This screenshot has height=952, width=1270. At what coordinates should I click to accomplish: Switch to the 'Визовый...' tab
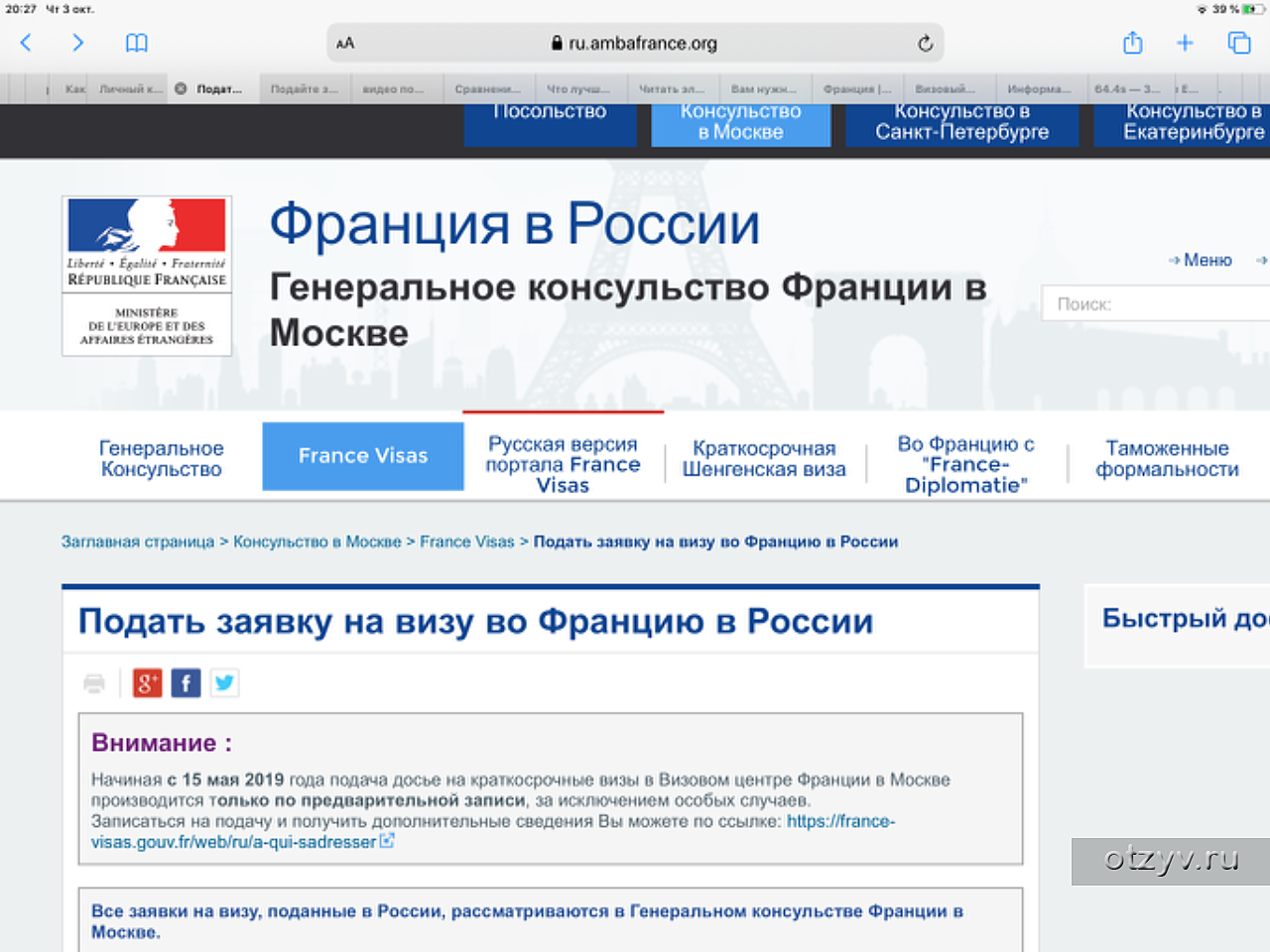tap(946, 89)
